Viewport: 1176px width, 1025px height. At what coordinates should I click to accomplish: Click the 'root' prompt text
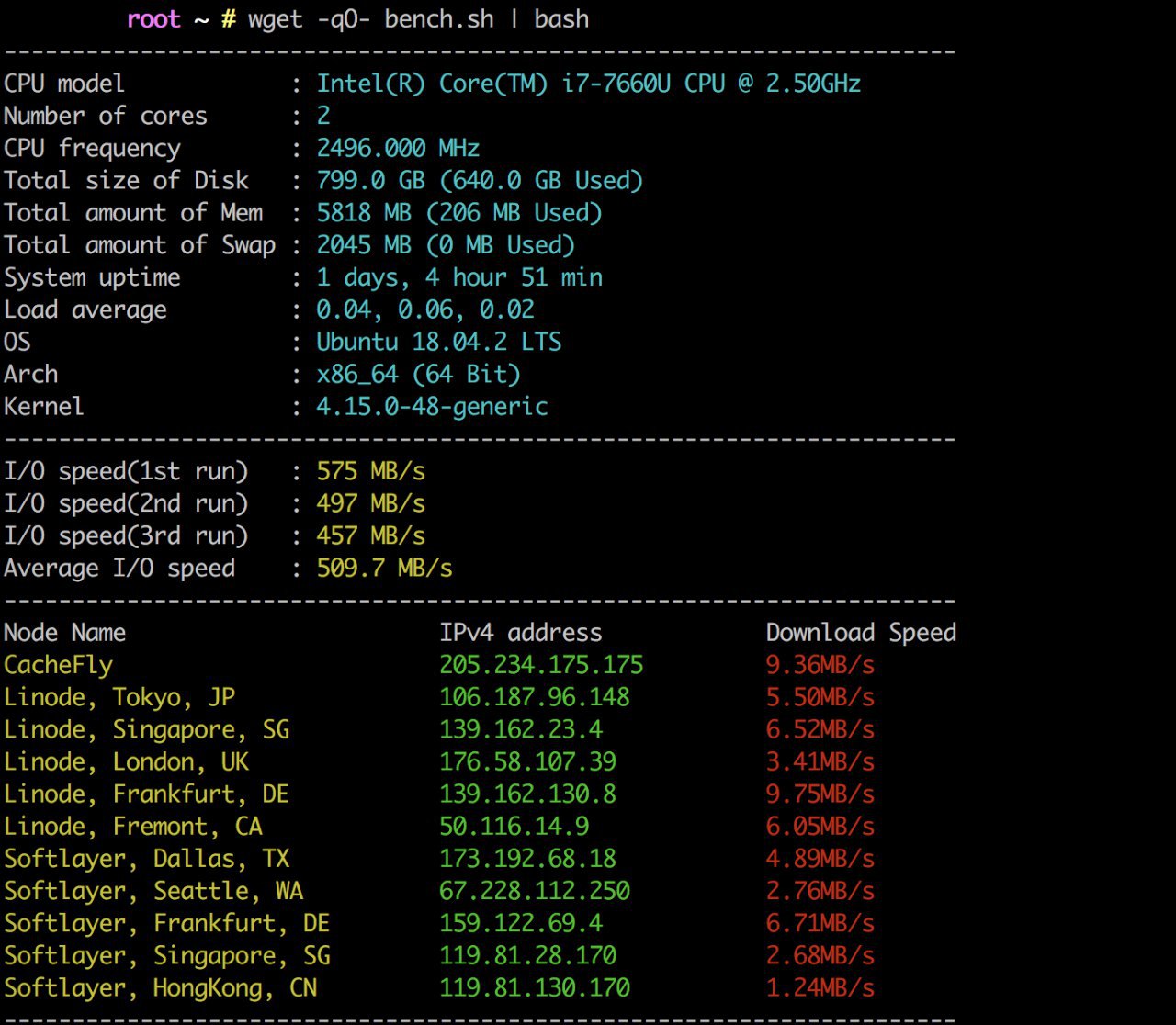tap(153, 19)
